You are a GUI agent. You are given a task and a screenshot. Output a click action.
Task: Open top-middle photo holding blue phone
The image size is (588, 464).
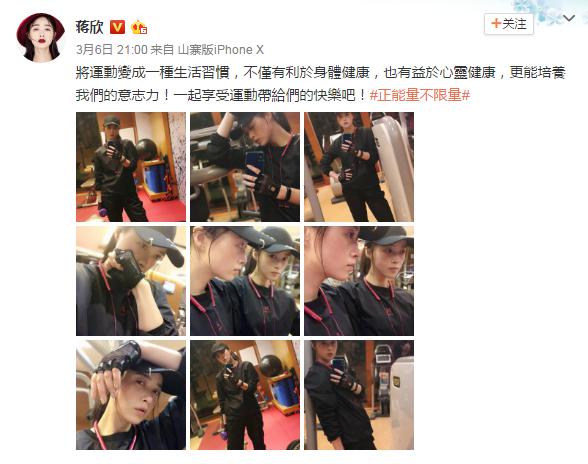(x=245, y=167)
